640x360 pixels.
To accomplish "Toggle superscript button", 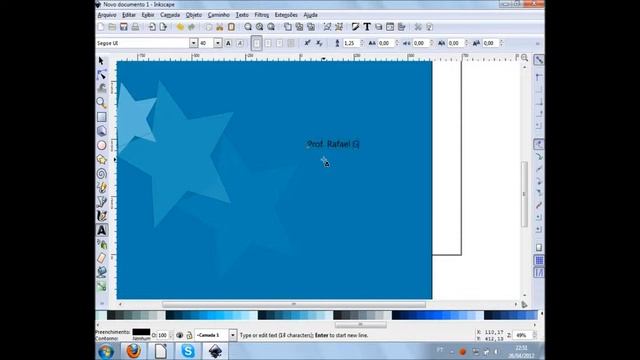I will 307,43.
